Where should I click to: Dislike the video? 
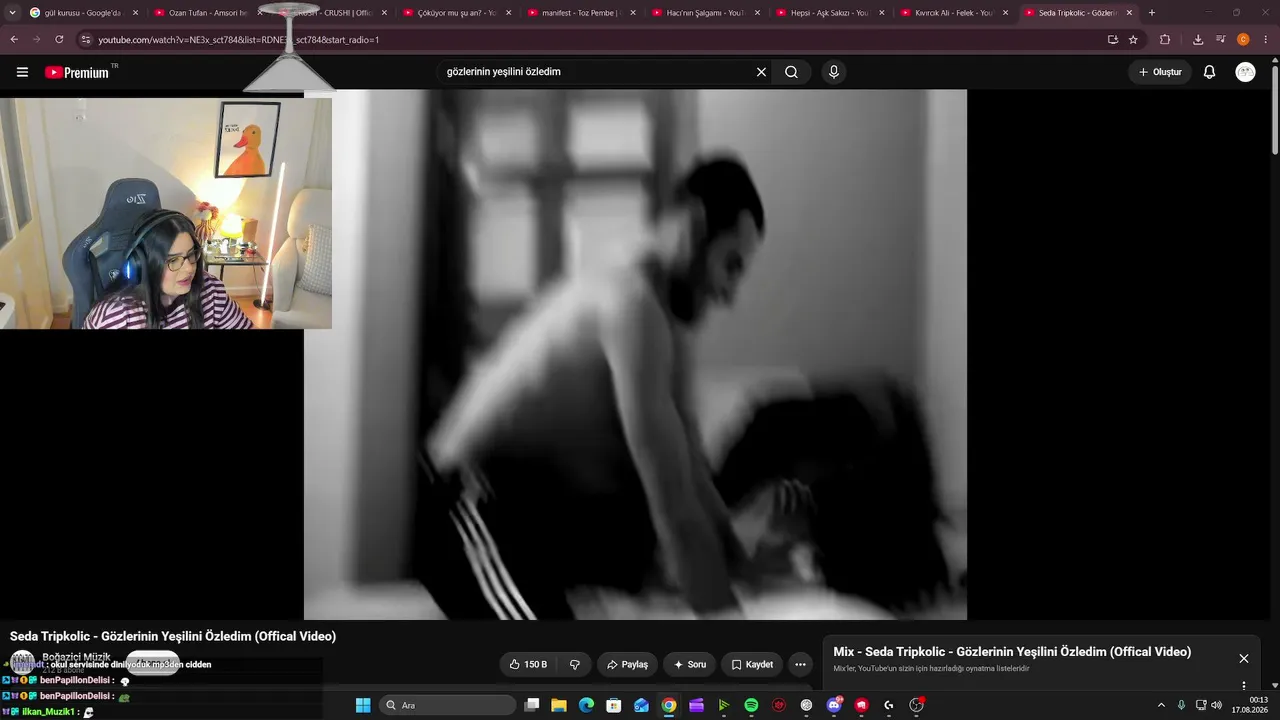575,664
